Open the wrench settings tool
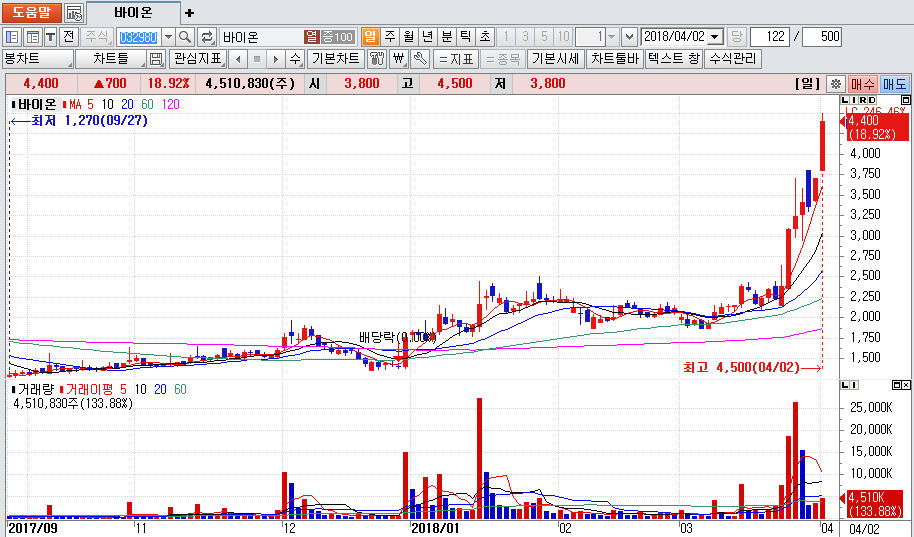The width and height of the screenshot is (914, 537). (x=421, y=59)
